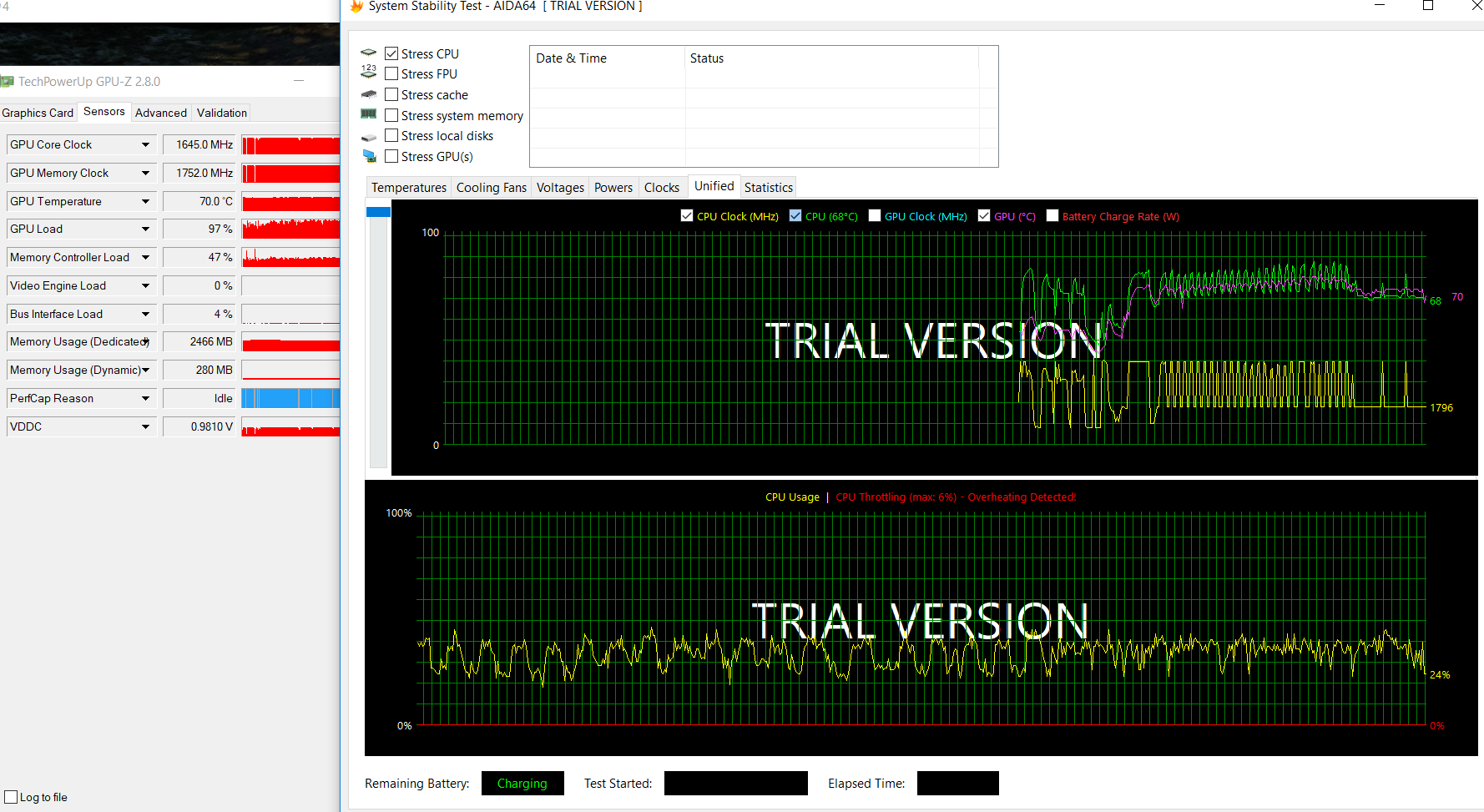This screenshot has height=812, width=1484.
Task: Enable the Stress cache checkbox
Action: (391, 94)
